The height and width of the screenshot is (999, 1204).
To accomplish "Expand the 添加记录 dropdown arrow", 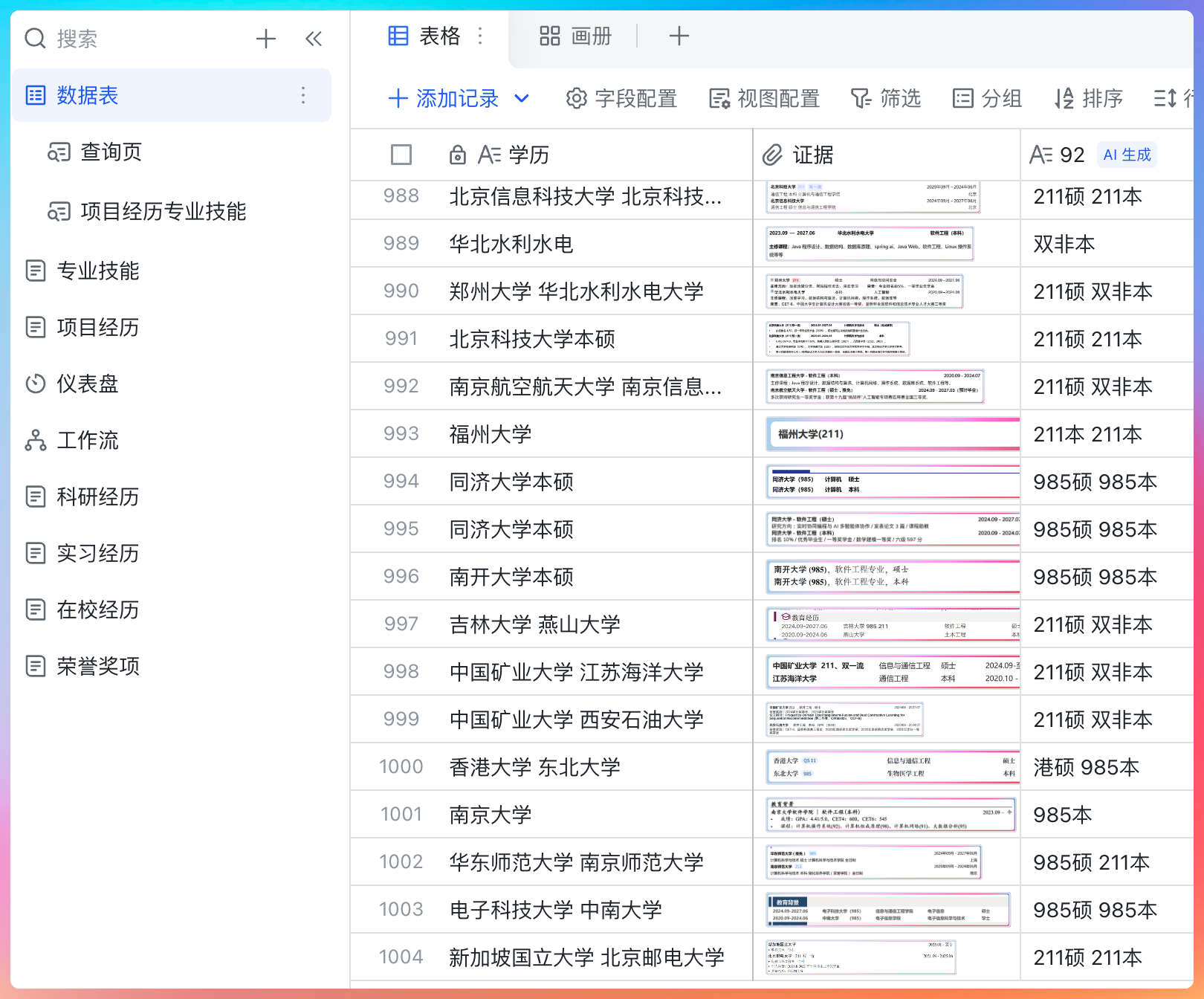I will pos(522,98).
